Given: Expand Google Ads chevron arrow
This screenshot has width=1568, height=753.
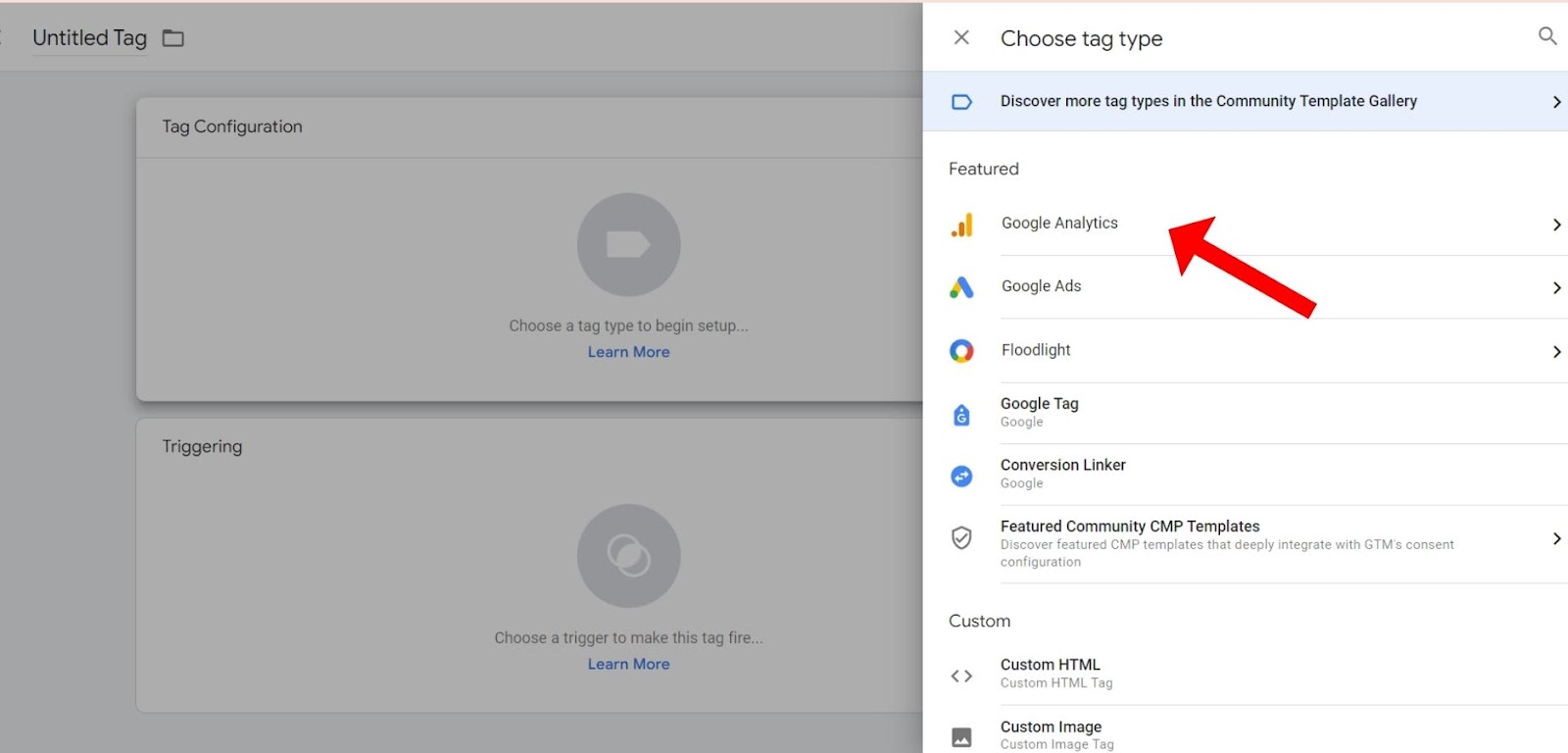Looking at the screenshot, I should pos(1556,287).
